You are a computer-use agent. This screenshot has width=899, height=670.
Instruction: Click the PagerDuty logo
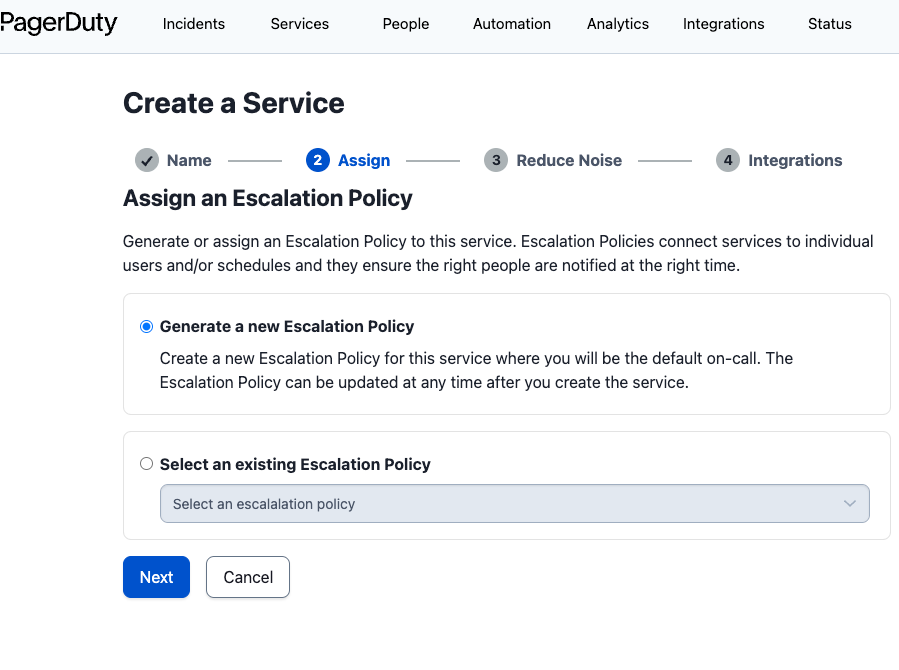[x=58, y=23]
